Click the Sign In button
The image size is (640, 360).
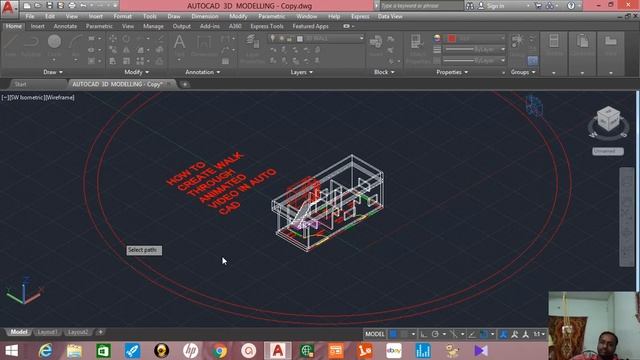(495, 5)
